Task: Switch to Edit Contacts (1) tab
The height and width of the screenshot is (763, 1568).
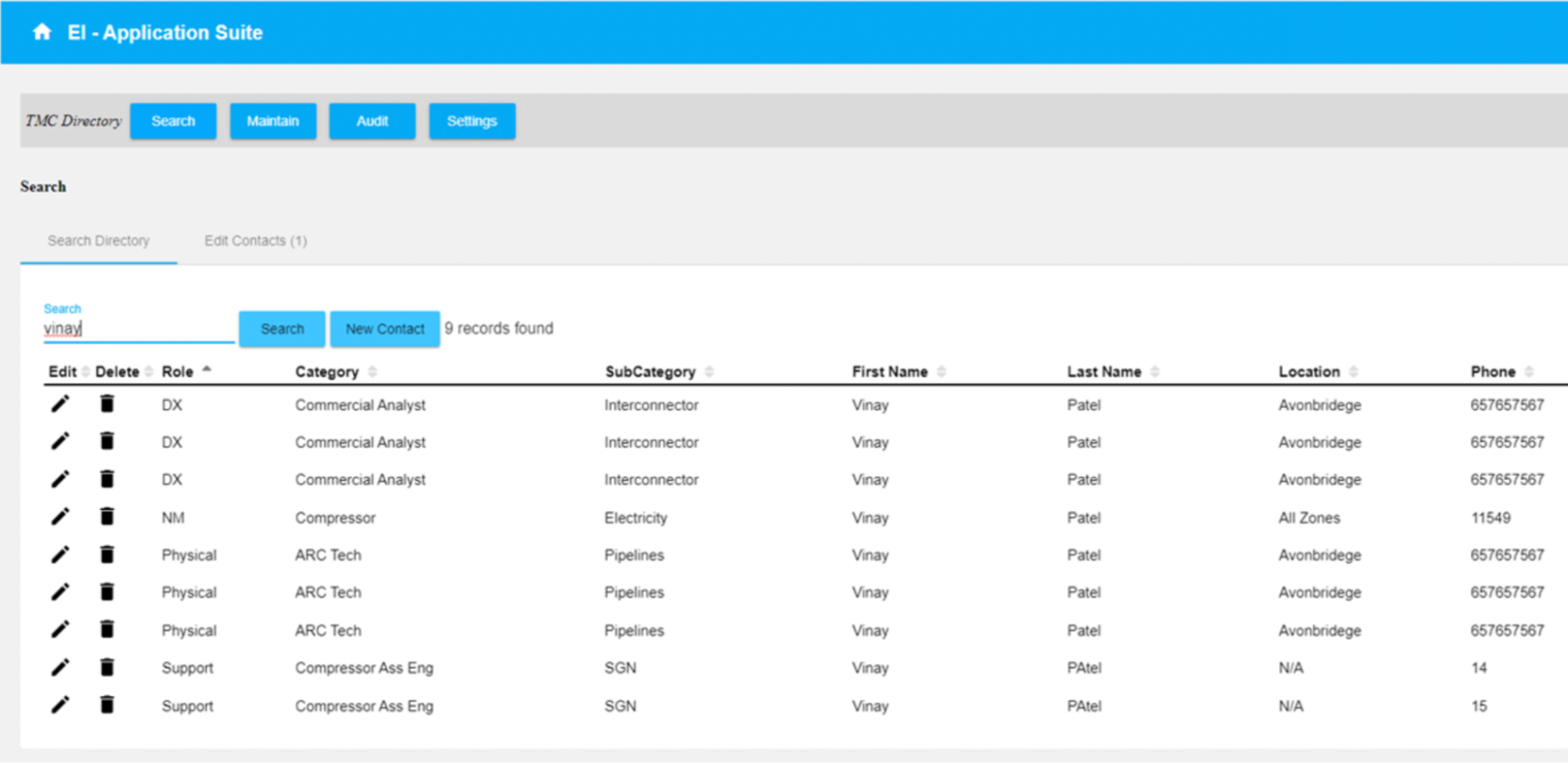Action: pos(256,241)
